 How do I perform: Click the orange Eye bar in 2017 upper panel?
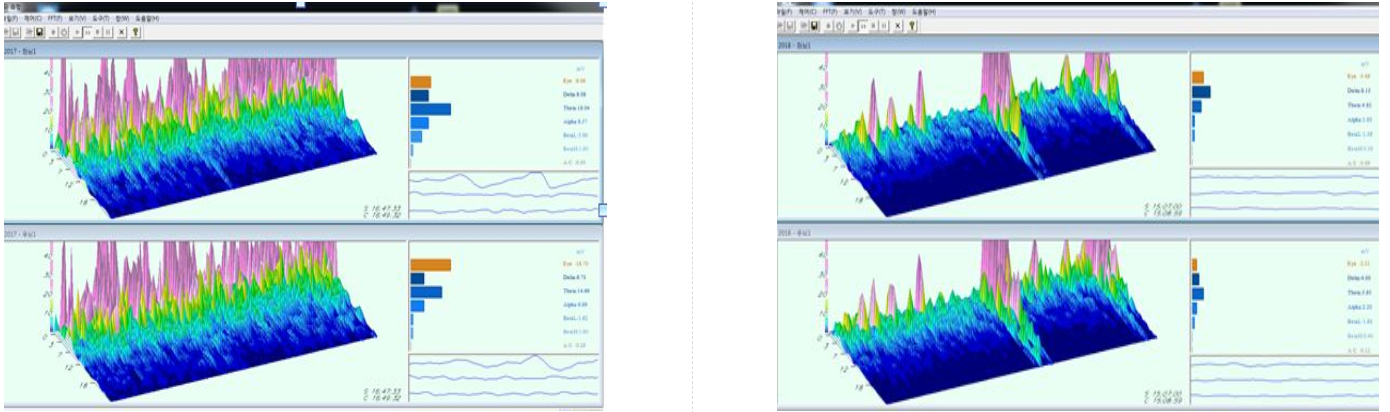pyautogui.click(x=420, y=81)
